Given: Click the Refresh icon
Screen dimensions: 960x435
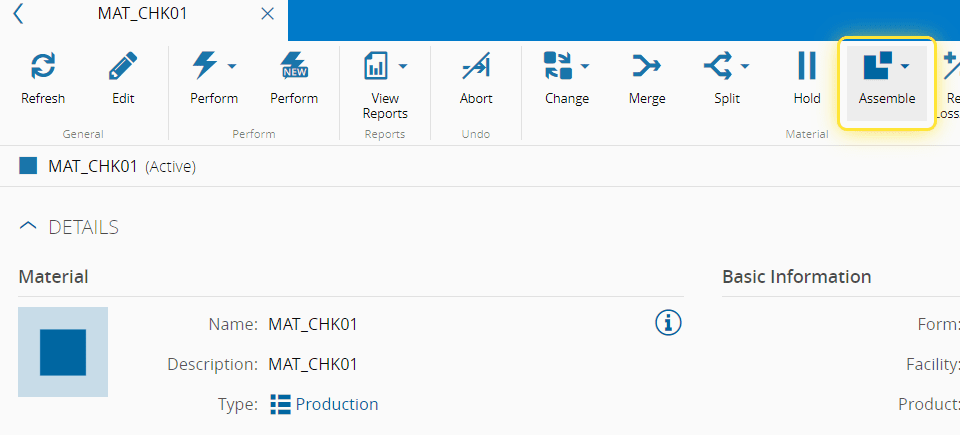Looking at the screenshot, I should click(43, 67).
